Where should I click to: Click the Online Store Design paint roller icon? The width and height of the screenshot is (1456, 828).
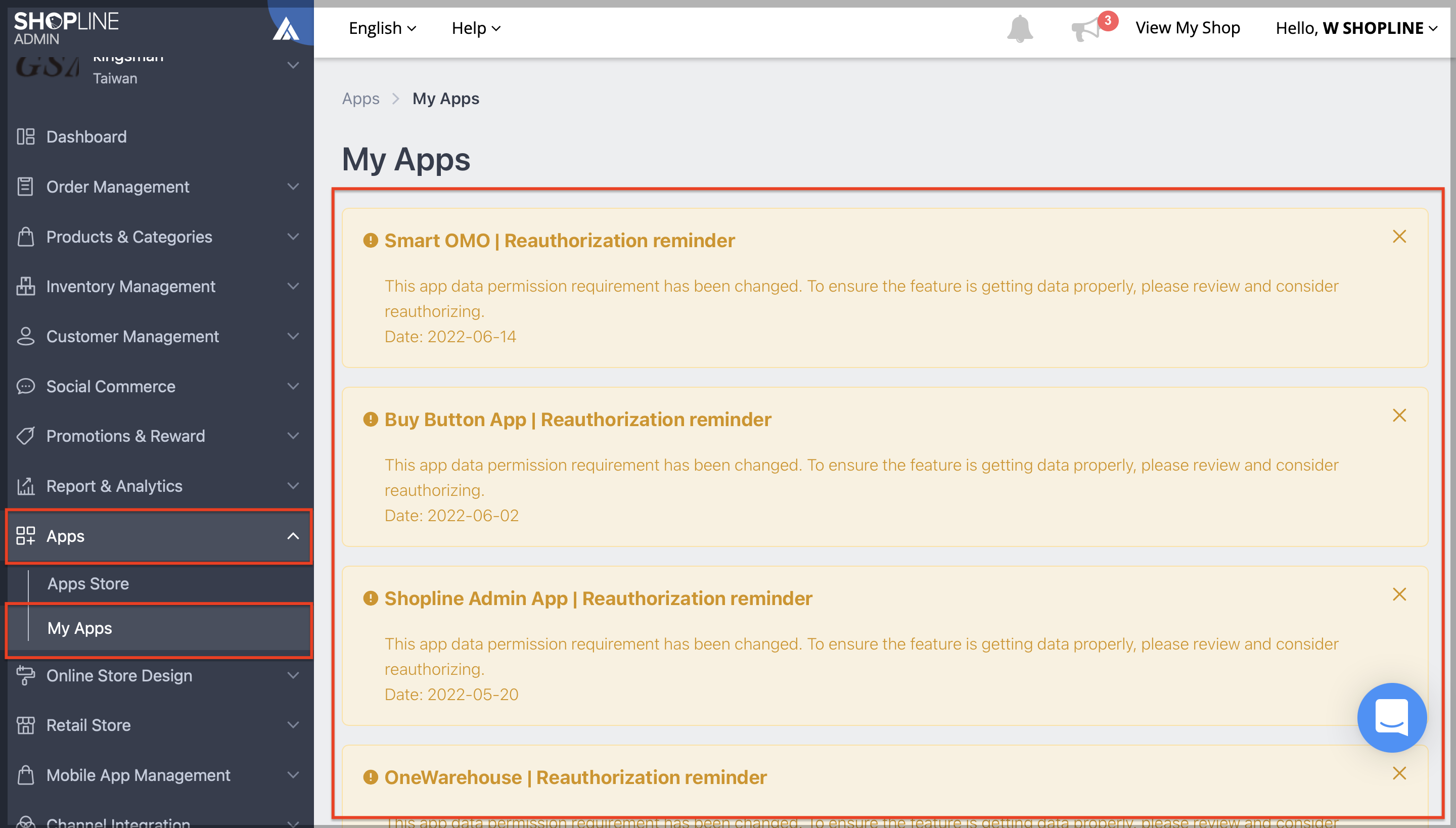pyautogui.click(x=26, y=675)
